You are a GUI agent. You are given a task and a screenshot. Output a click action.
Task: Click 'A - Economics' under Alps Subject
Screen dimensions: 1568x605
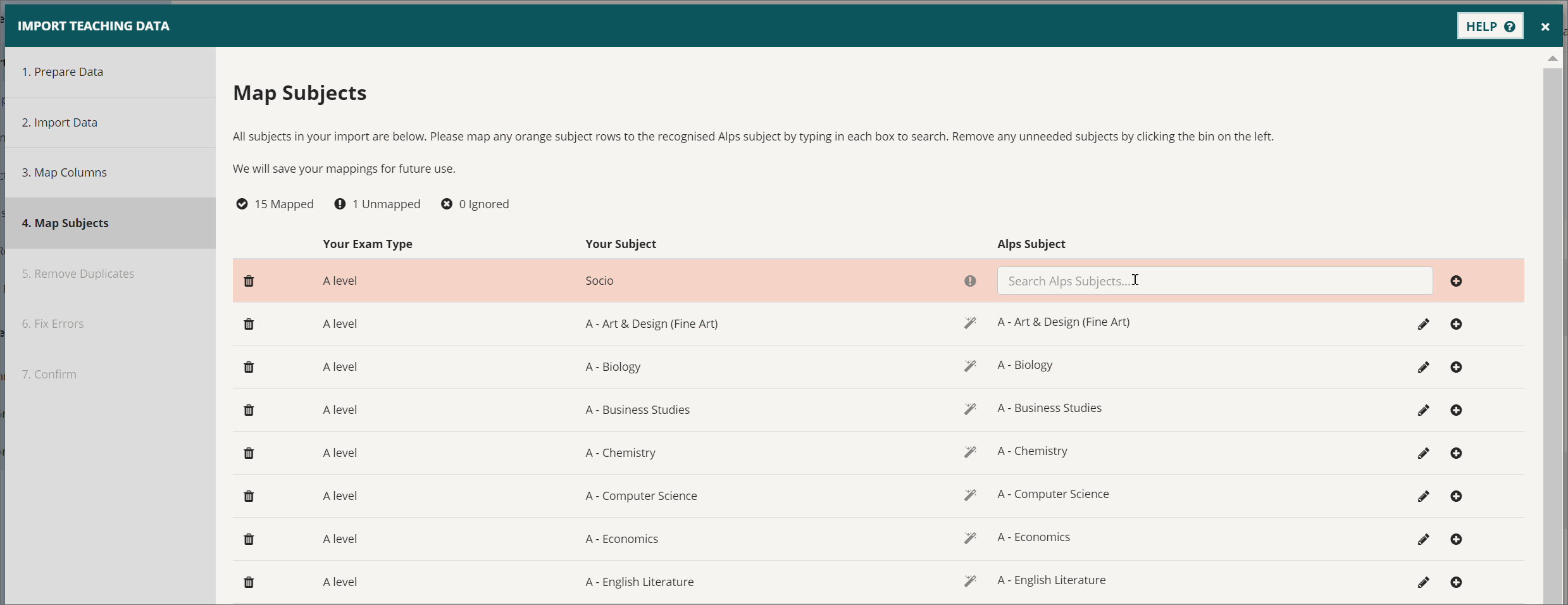pos(1034,537)
